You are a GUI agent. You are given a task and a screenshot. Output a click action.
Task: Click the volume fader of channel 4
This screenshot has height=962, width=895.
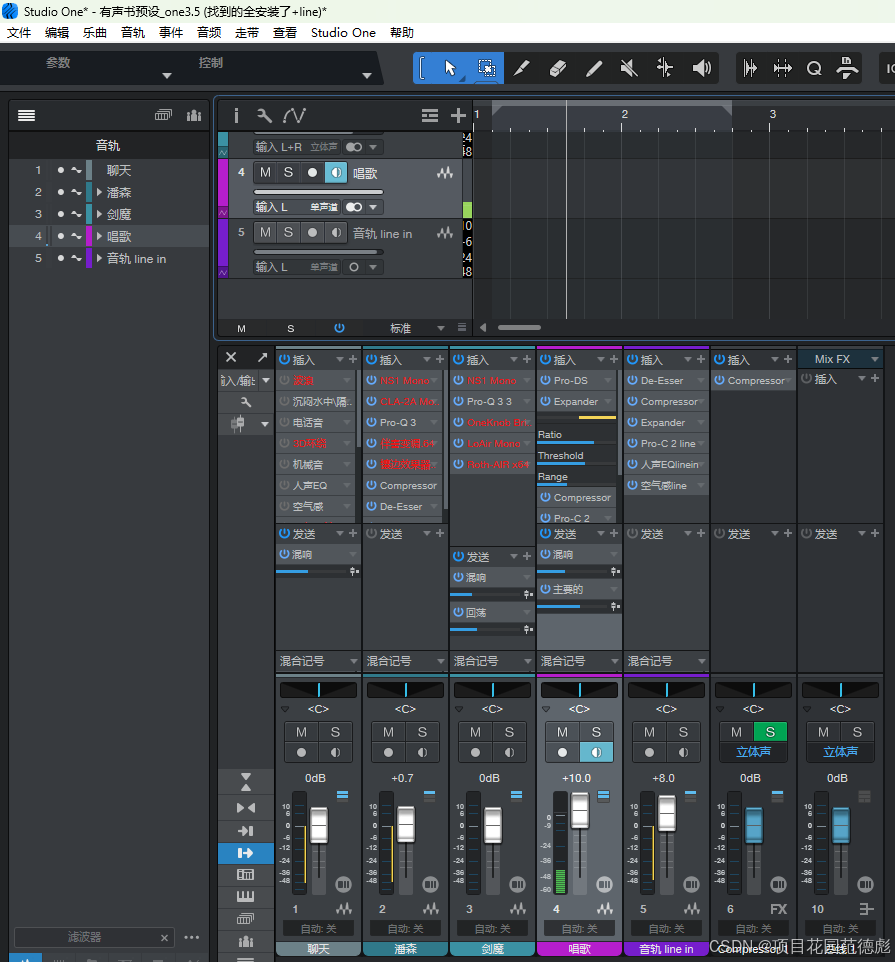(x=580, y=810)
